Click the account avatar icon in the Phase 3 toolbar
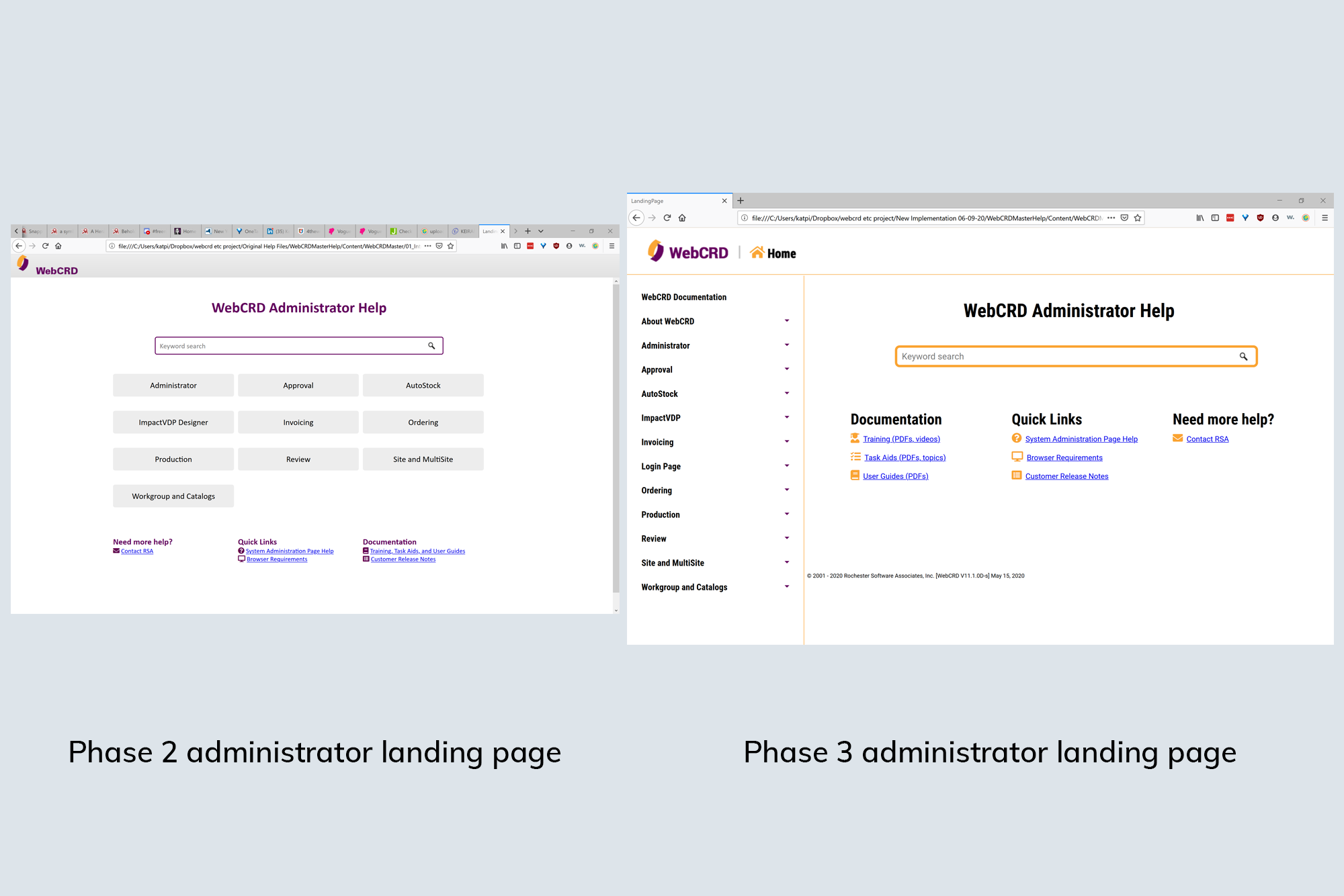This screenshot has width=1344, height=896. pos(1275,218)
